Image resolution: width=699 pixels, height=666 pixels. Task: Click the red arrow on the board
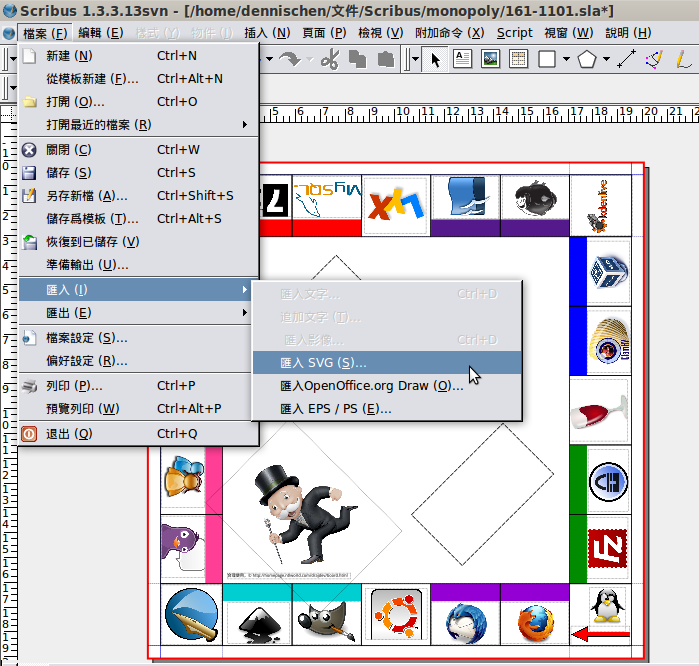click(x=600, y=634)
